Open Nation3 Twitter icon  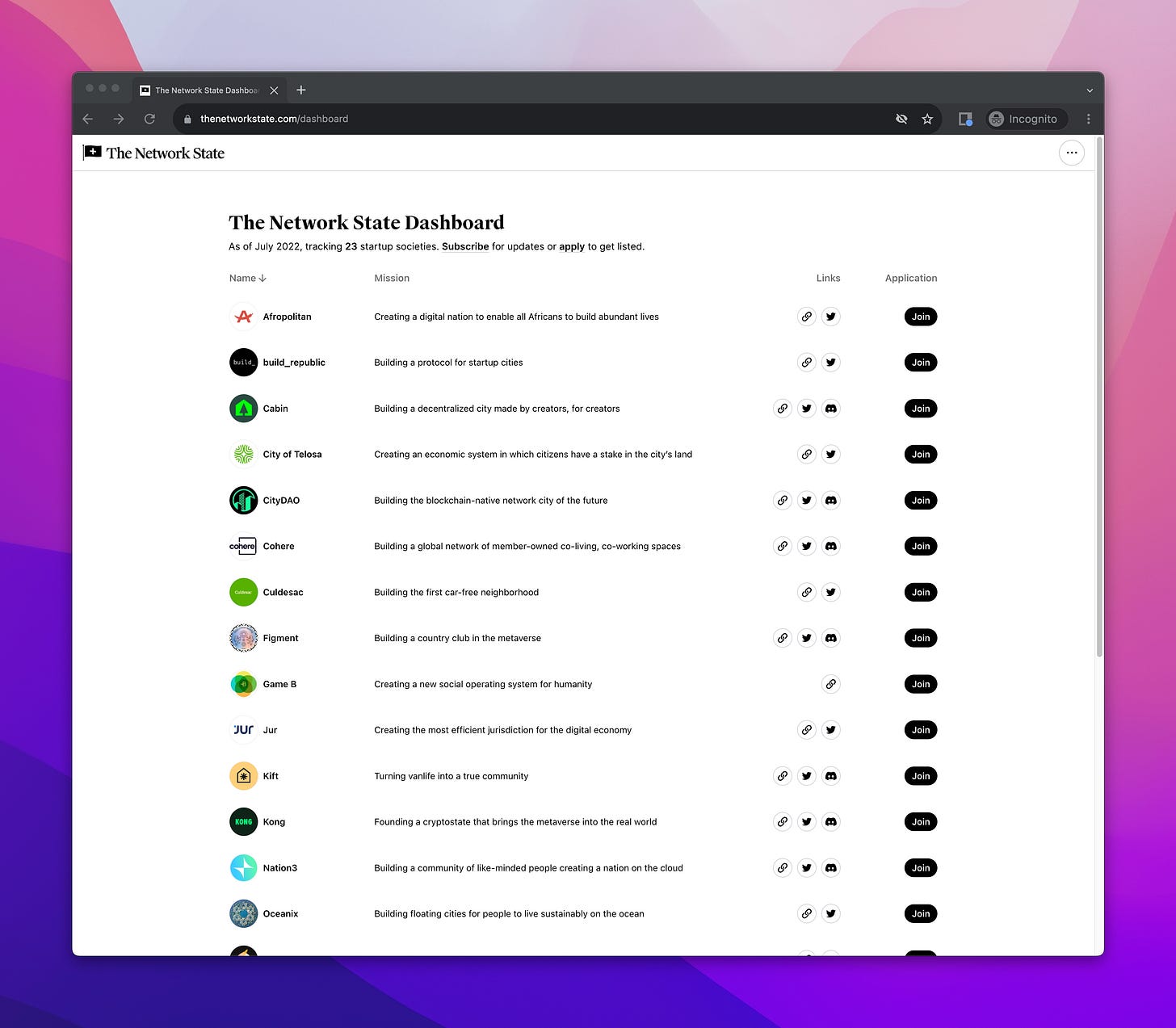806,868
